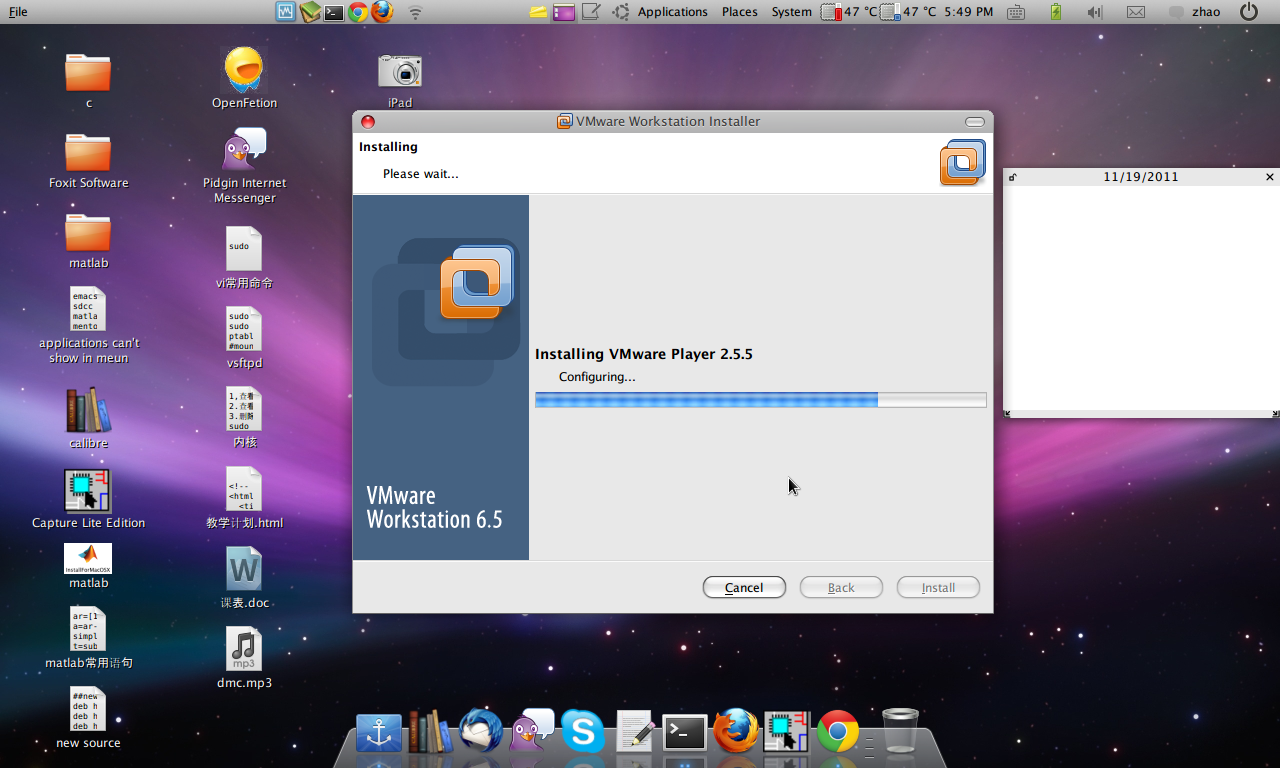
Task: Open the wireless network indicator
Action: 415,12
